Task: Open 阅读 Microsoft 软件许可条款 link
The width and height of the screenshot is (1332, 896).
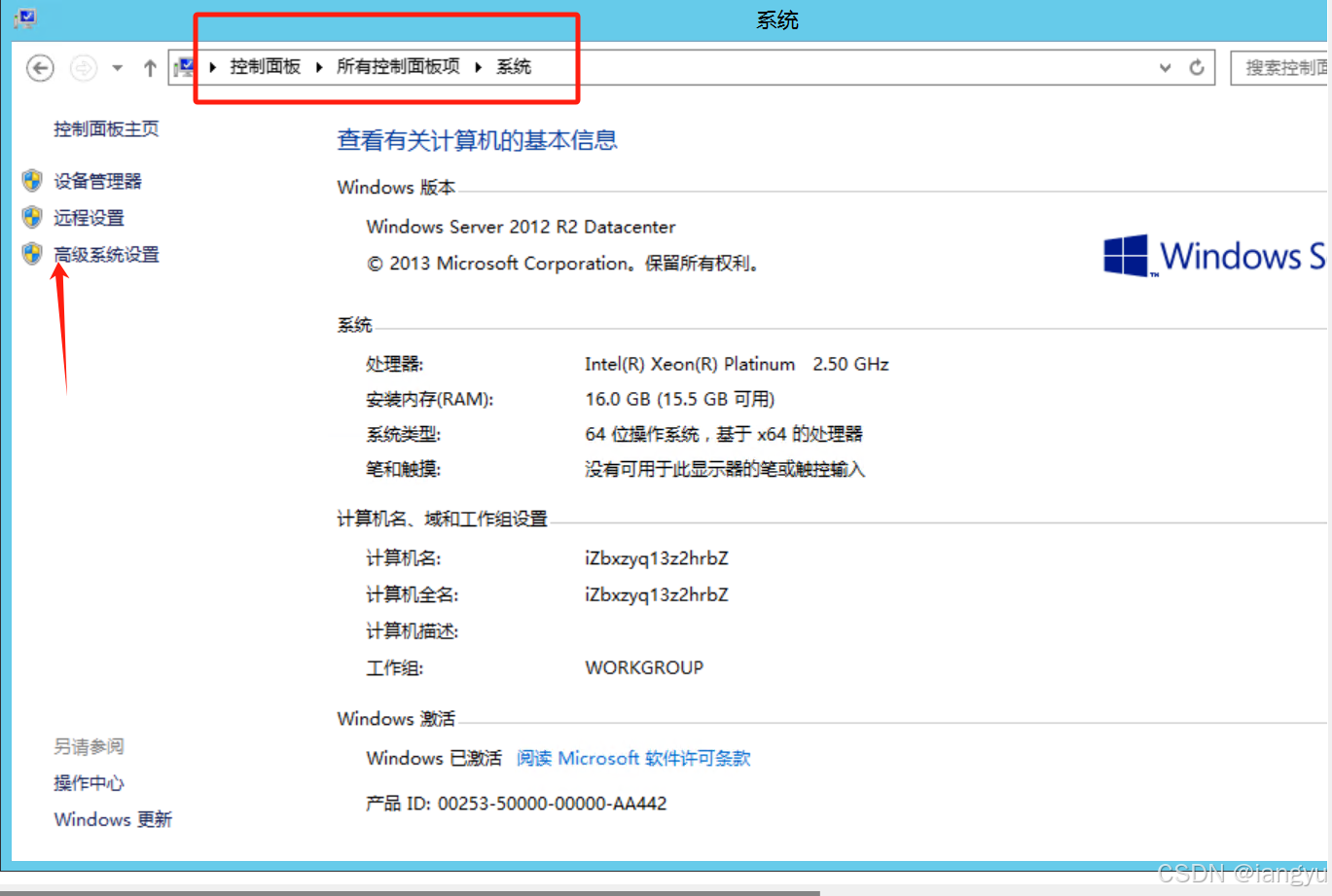Action: [633, 758]
